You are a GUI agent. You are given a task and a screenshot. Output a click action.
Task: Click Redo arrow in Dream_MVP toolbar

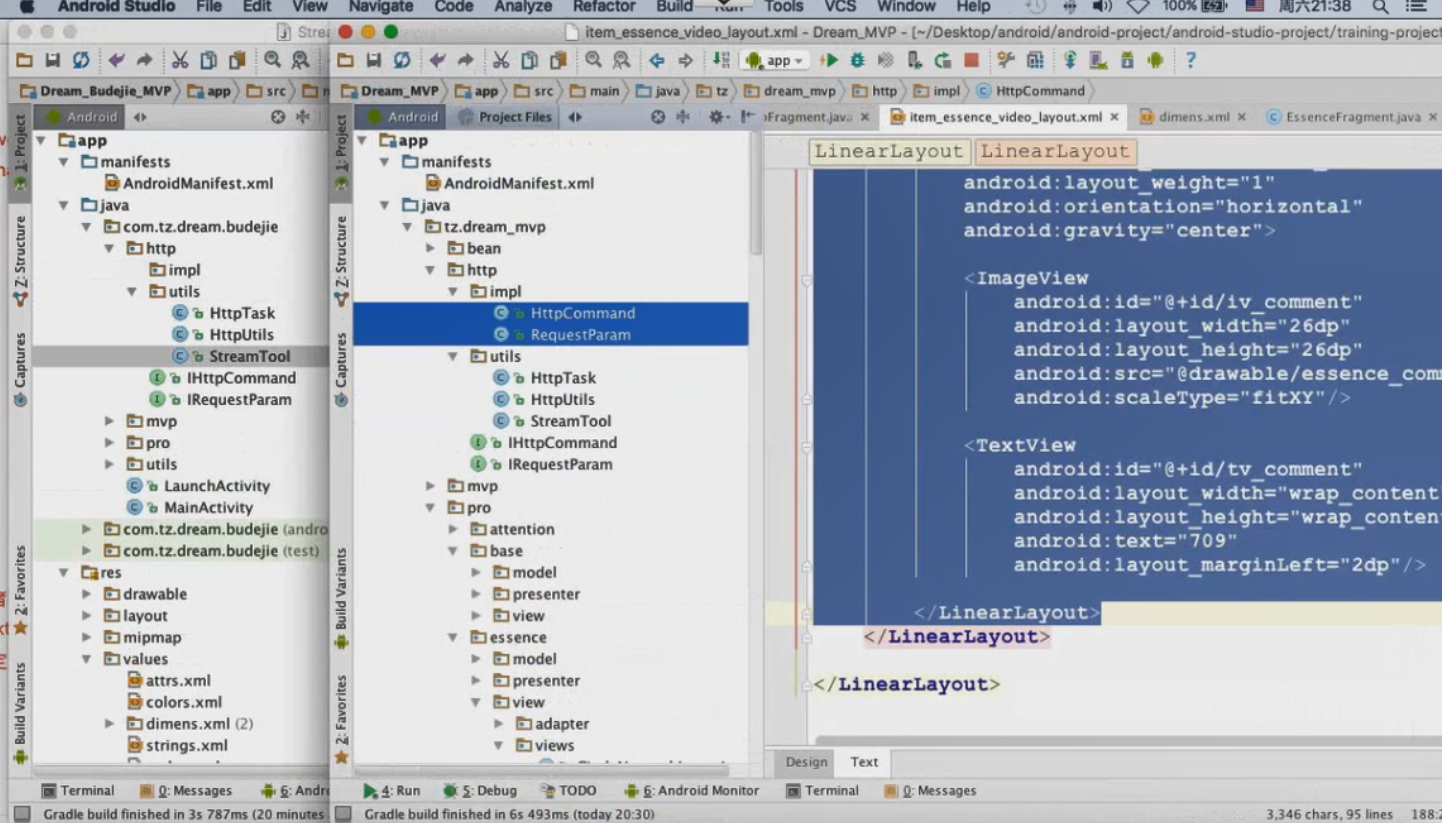(465, 60)
